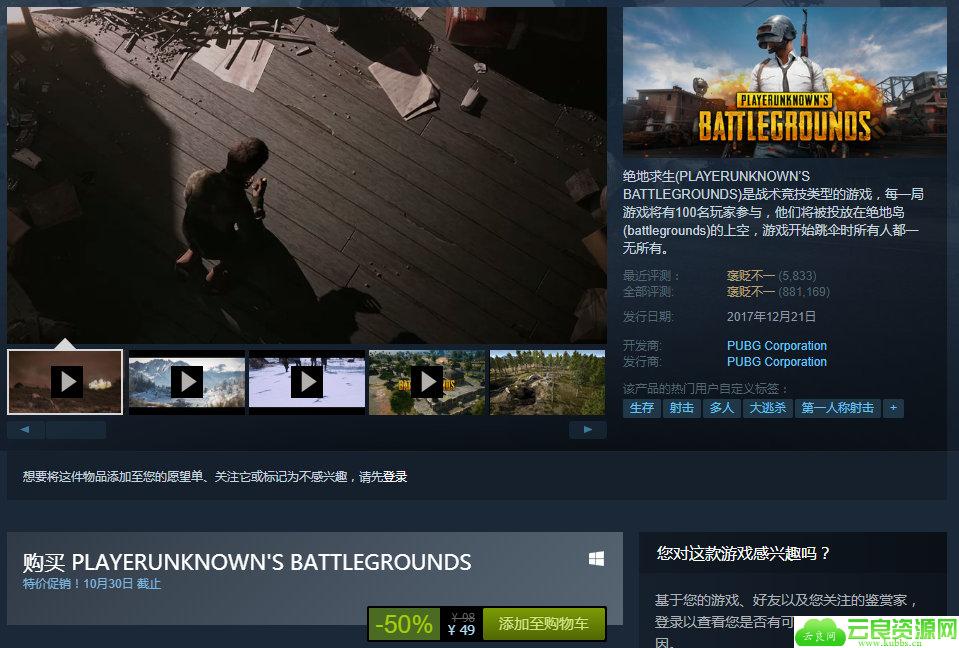This screenshot has height=648, width=959.
Task: Play the snowy mountain trailer thumbnail
Action: 187,382
